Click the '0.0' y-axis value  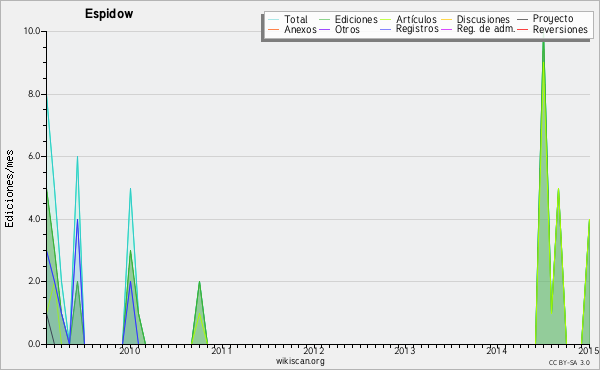click(34, 344)
